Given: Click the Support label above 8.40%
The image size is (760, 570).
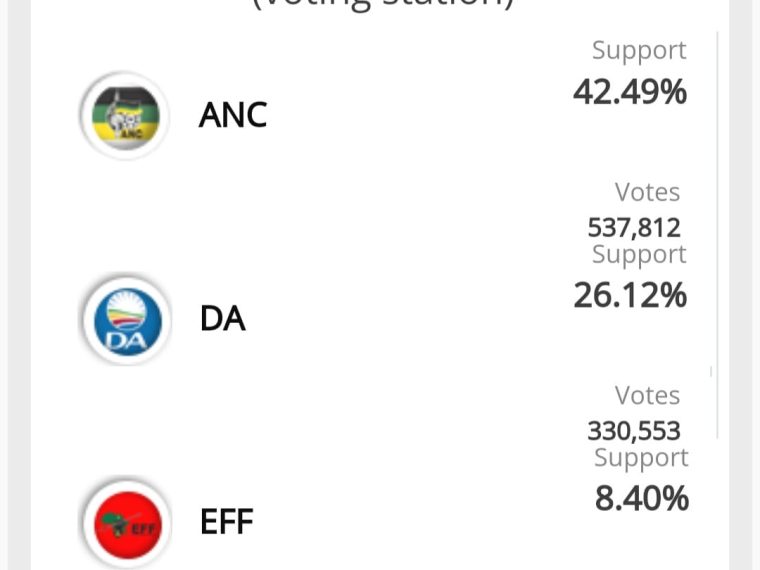Looking at the screenshot, I should pos(641,457).
